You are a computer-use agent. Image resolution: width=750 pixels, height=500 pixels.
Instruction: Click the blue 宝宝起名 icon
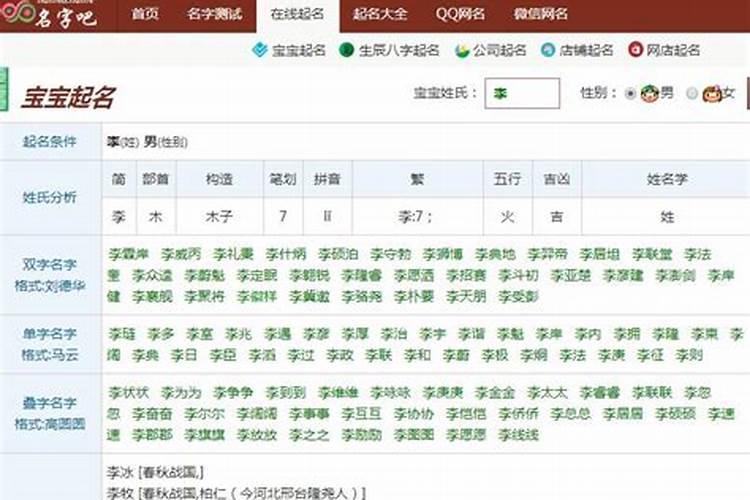pos(259,49)
